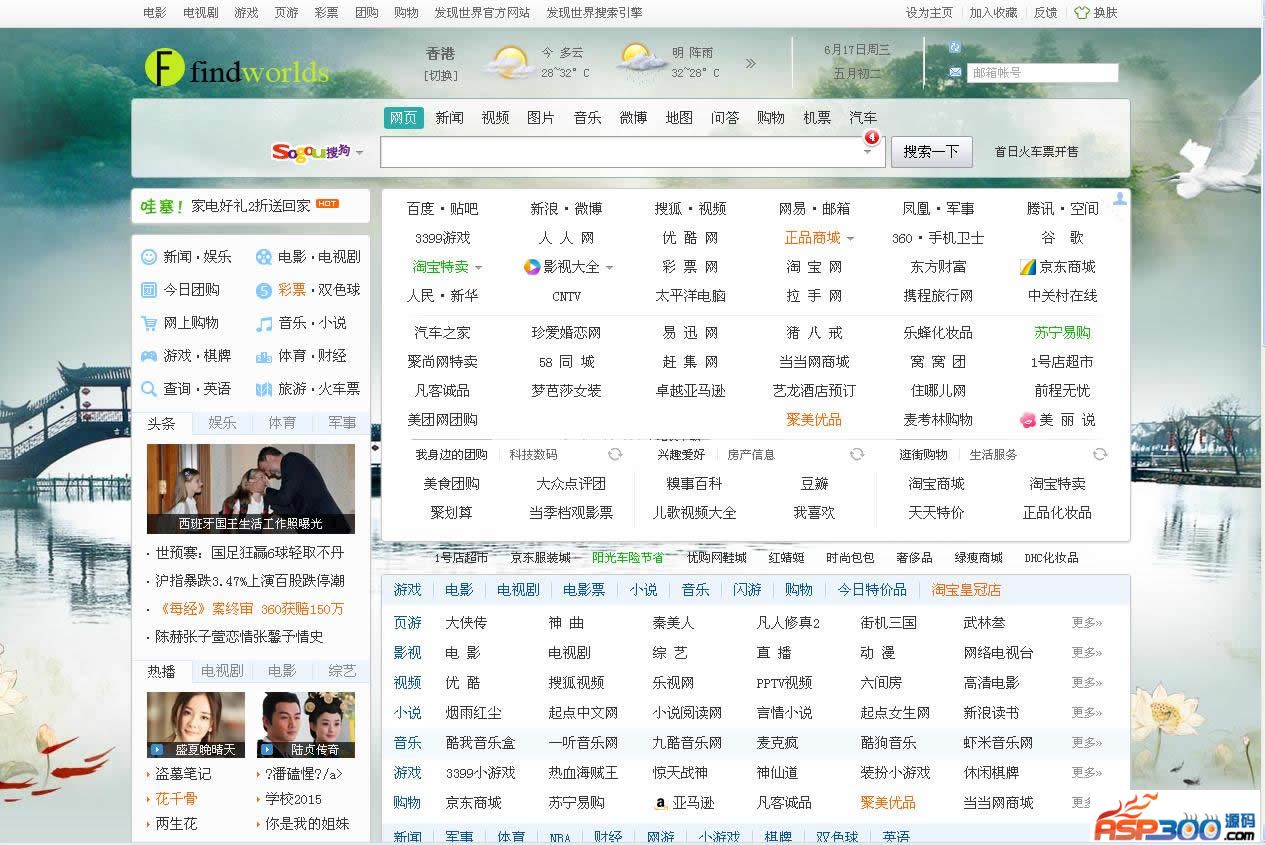This screenshot has width=1265, height=845.
Task: Select the 图片 search category tab
Action: (x=540, y=118)
